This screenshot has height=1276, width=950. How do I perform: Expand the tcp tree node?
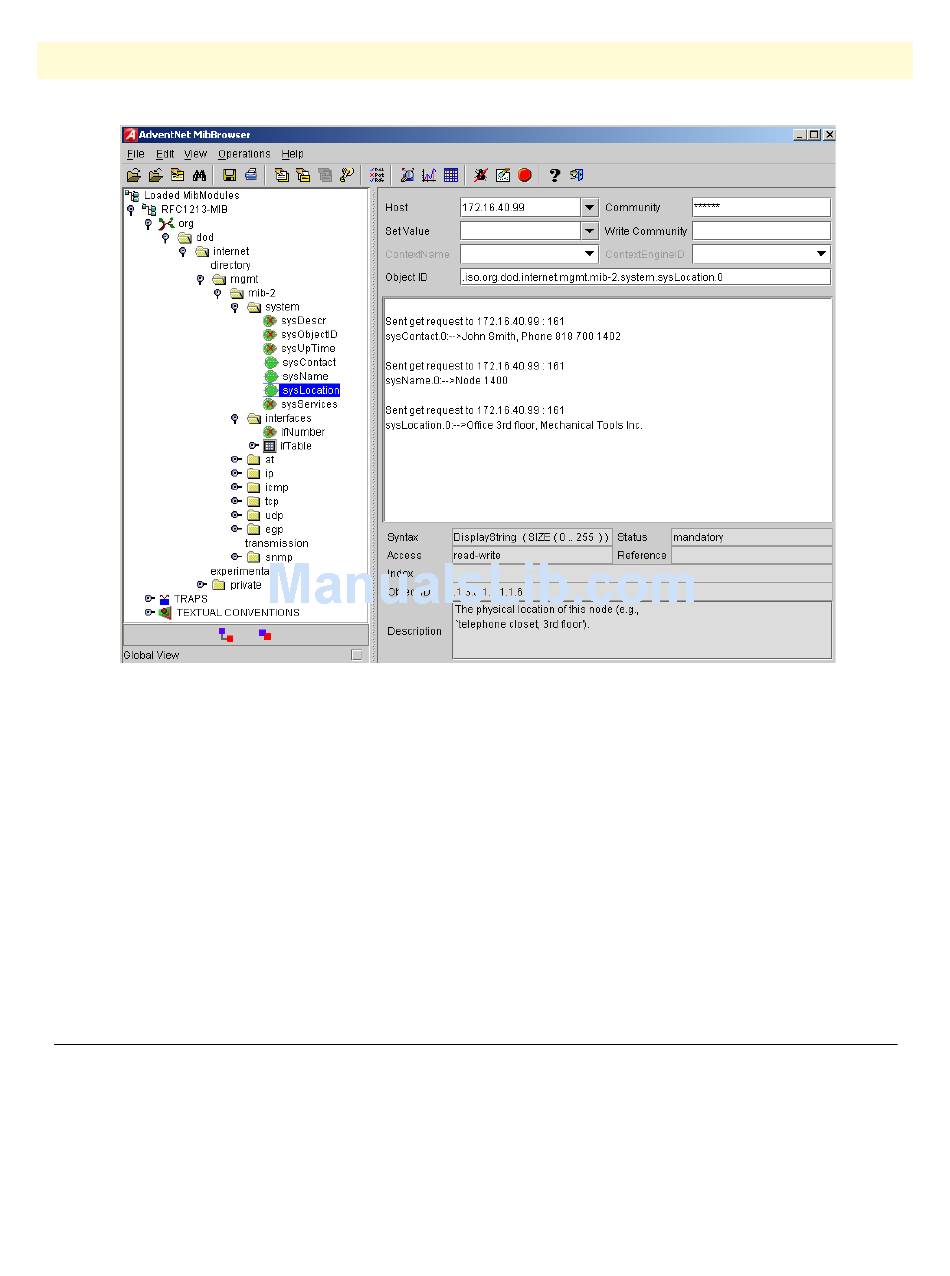click(x=236, y=502)
